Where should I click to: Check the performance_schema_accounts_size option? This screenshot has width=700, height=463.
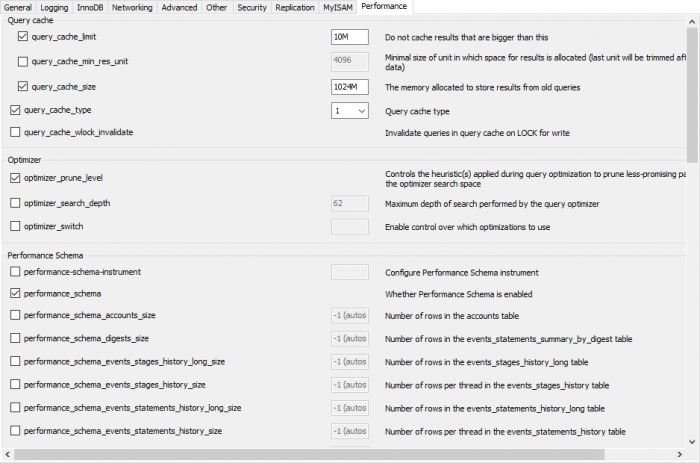coord(15,315)
